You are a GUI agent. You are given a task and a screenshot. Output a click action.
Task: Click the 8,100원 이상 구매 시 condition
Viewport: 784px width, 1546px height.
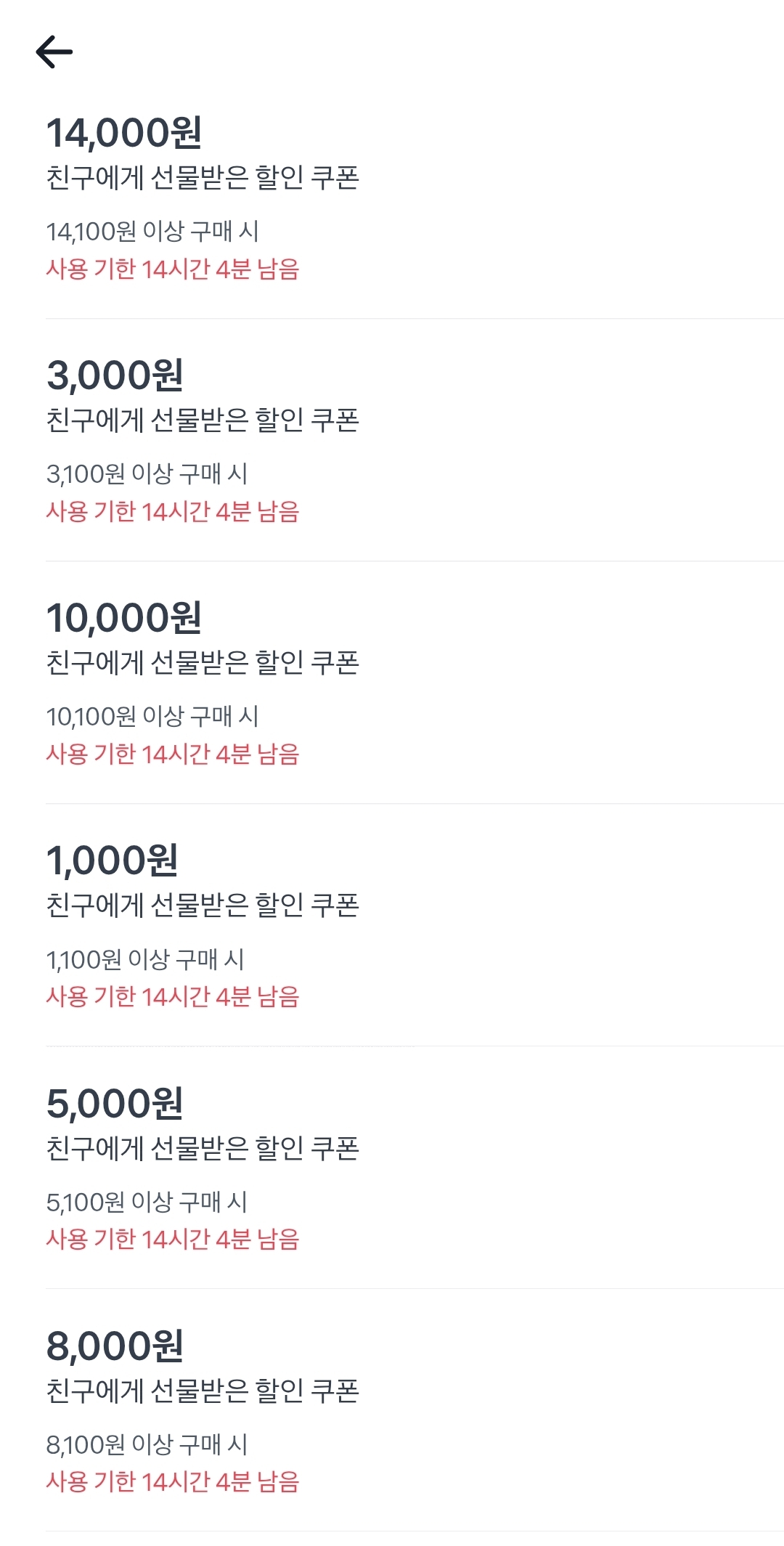pos(147,1445)
